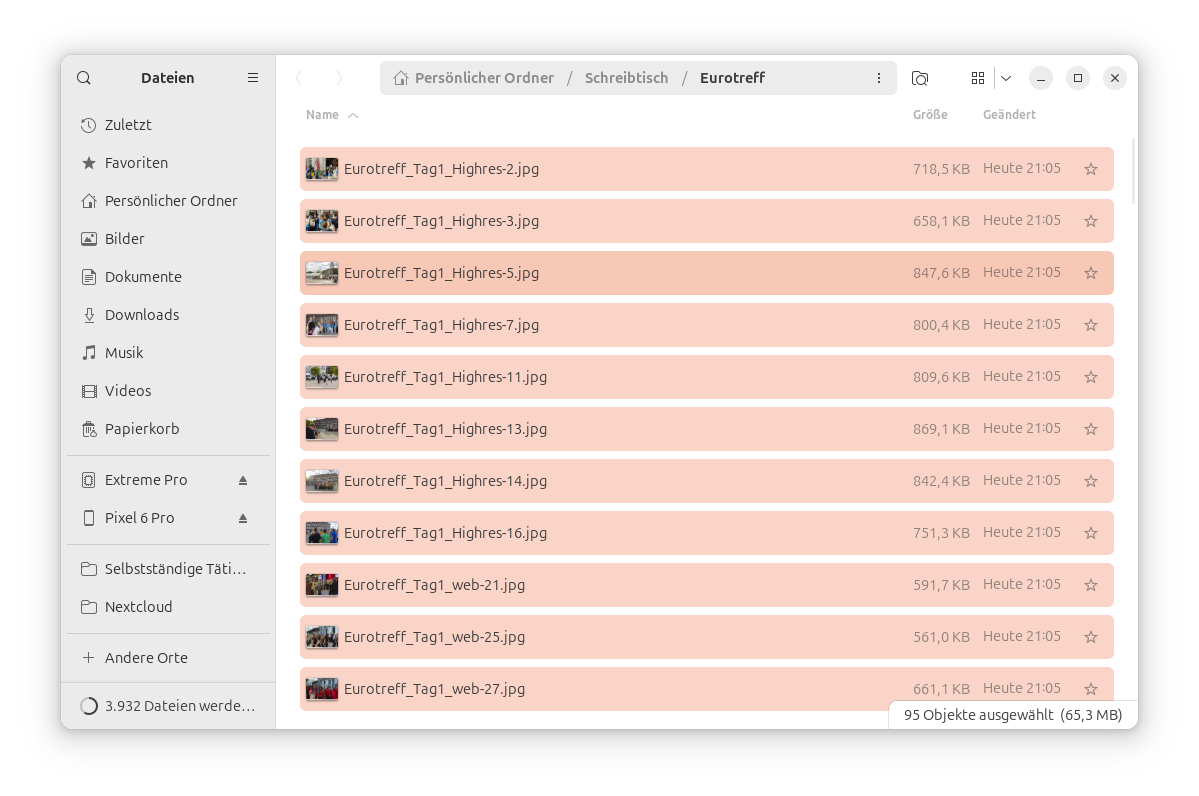Viewport: 1199px width, 796px height.
Task: Open Zuletzt in the sidebar
Action: point(128,125)
